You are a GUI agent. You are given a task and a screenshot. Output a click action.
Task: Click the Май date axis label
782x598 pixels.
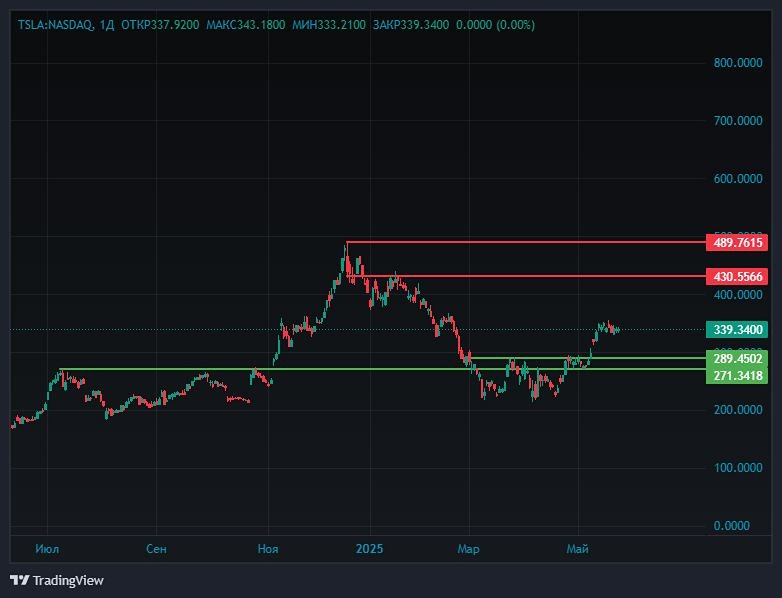tap(578, 549)
